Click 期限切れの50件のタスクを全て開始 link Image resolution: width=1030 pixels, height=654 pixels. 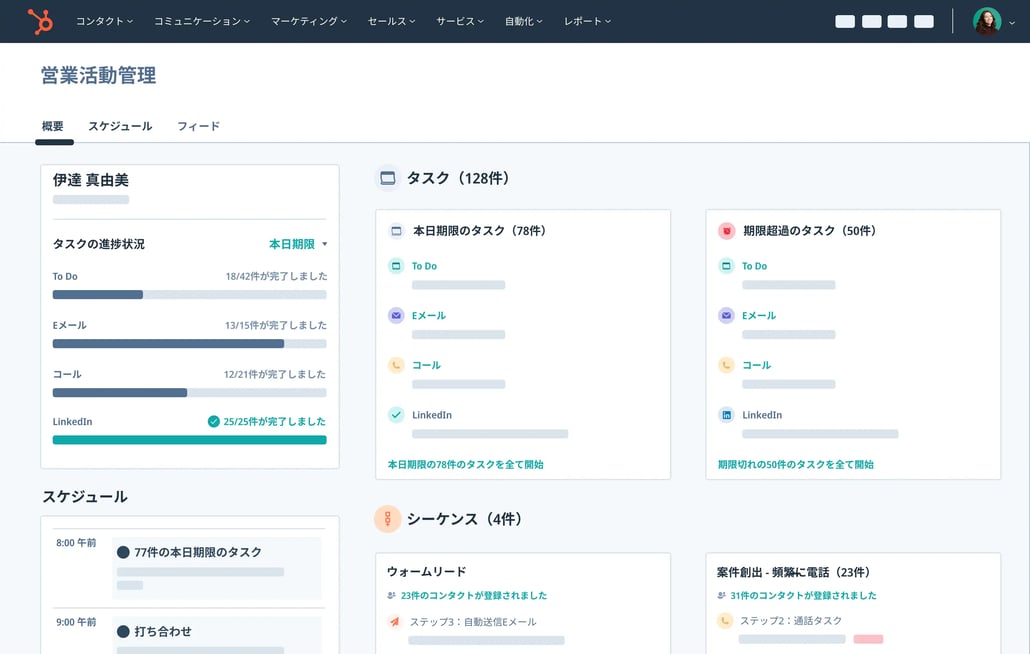point(795,465)
